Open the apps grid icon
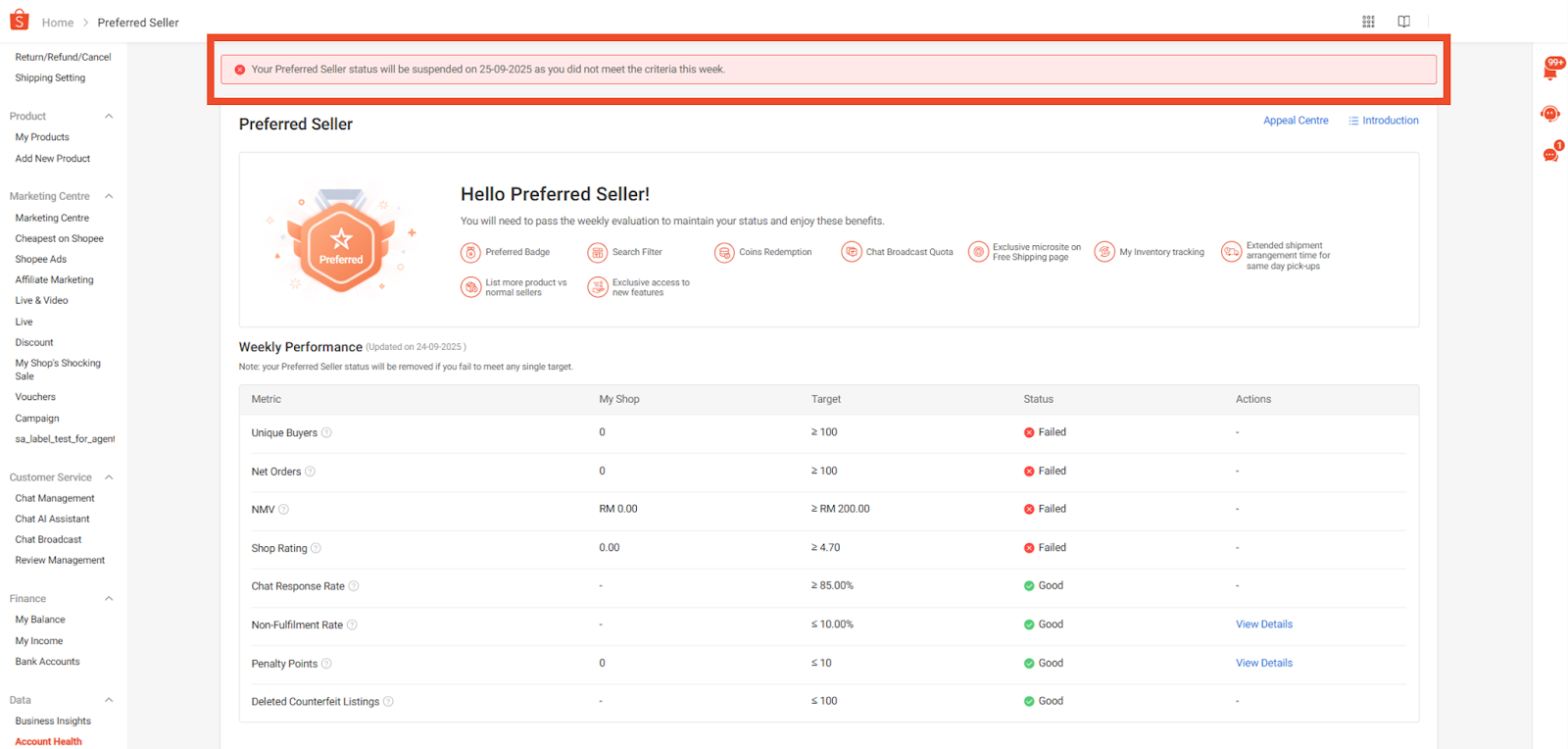 (1368, 22)
